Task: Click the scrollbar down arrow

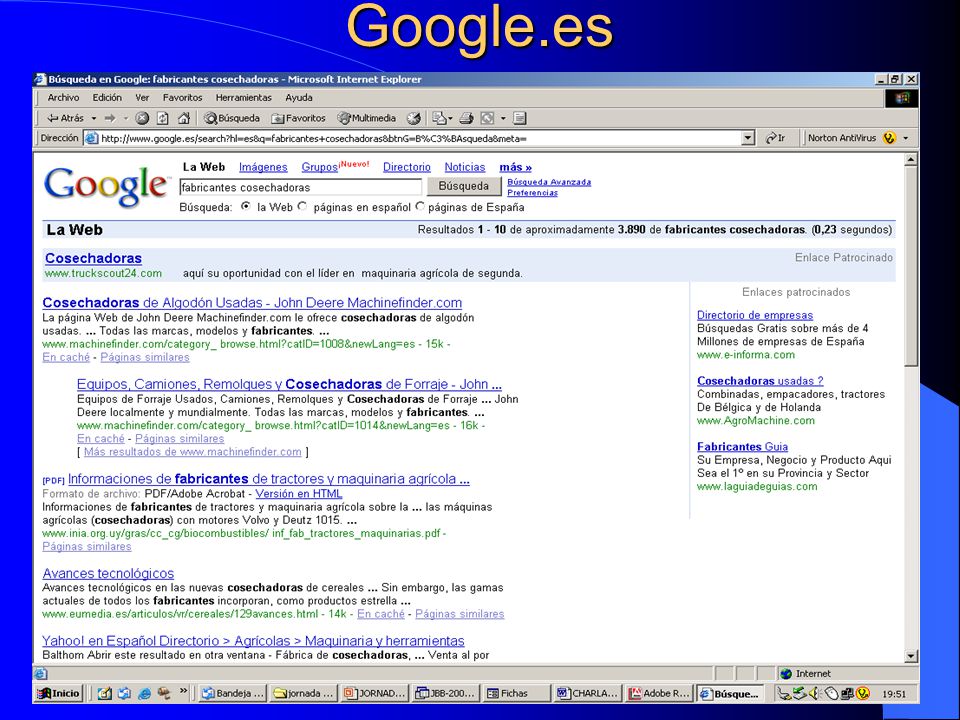Action: 910,656
